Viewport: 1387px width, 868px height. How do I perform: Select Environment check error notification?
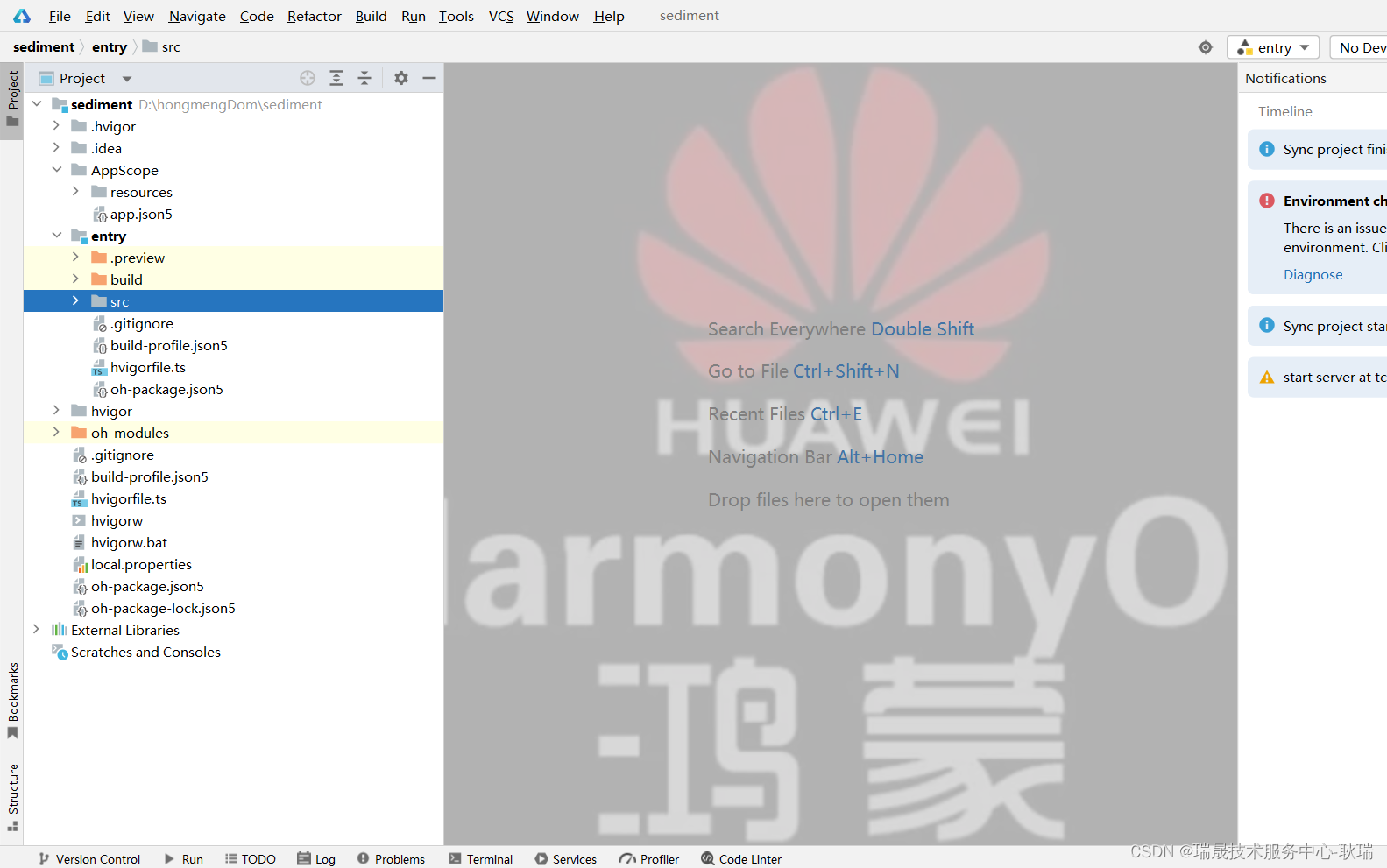(1318, 236)
